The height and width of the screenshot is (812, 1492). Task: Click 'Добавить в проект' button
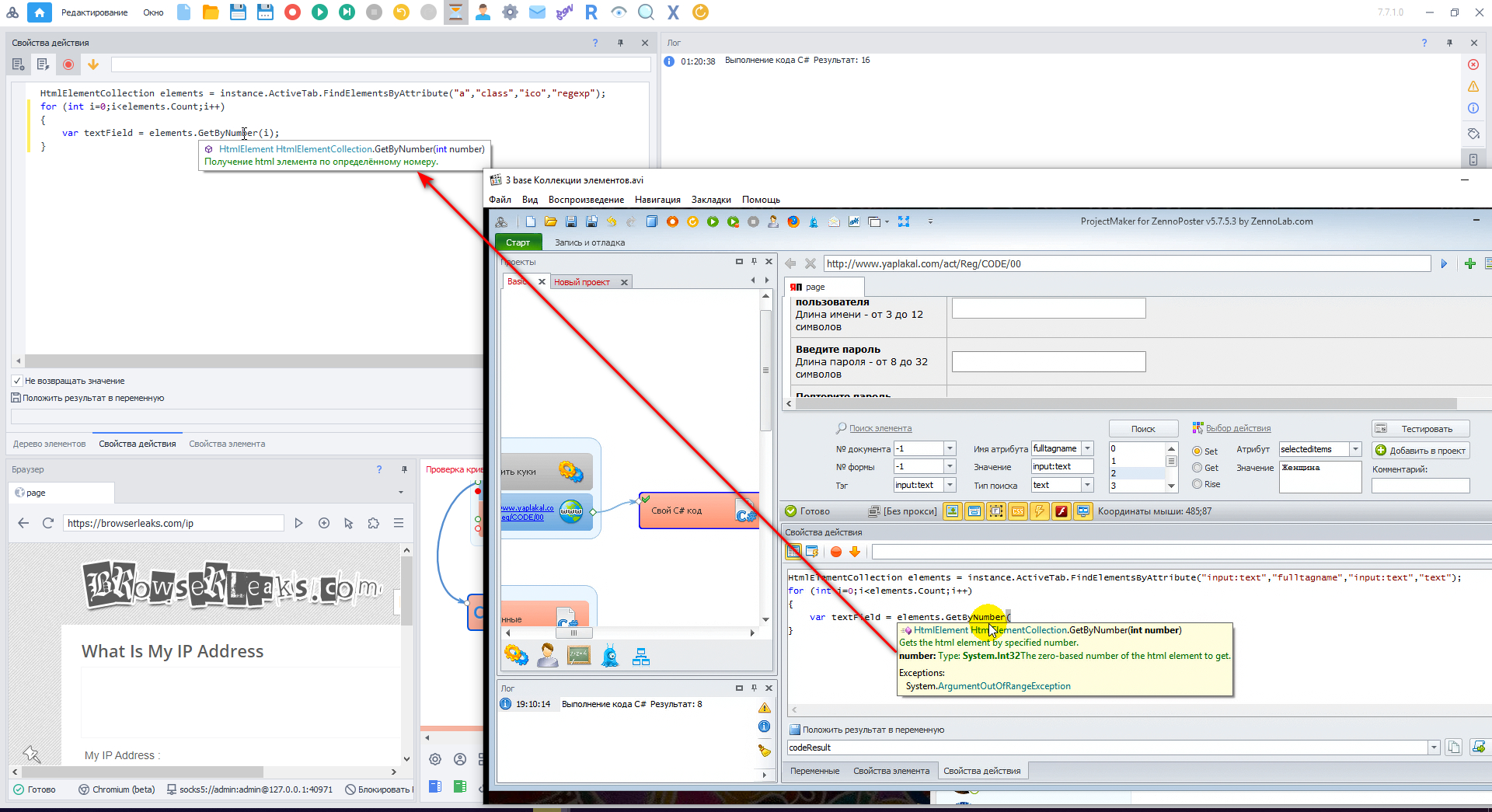[x=1421, y=451]
